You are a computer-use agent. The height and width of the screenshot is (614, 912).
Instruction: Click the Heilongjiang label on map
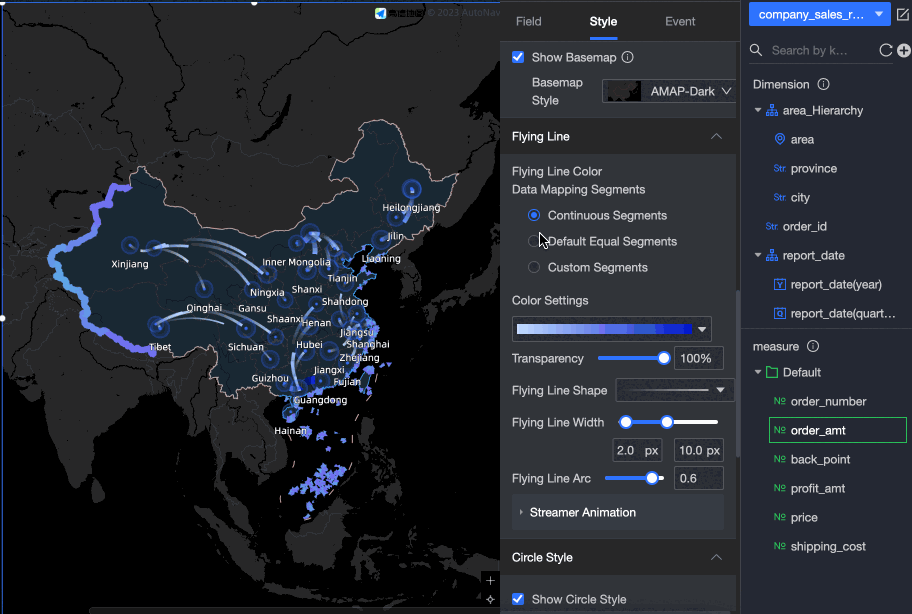click(x=411, y=208)
